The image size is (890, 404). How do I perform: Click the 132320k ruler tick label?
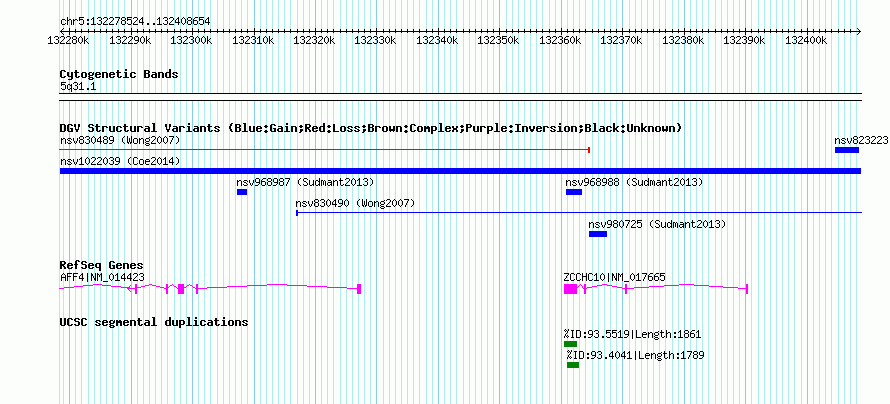pyautogui.click(x=314, y=41)
